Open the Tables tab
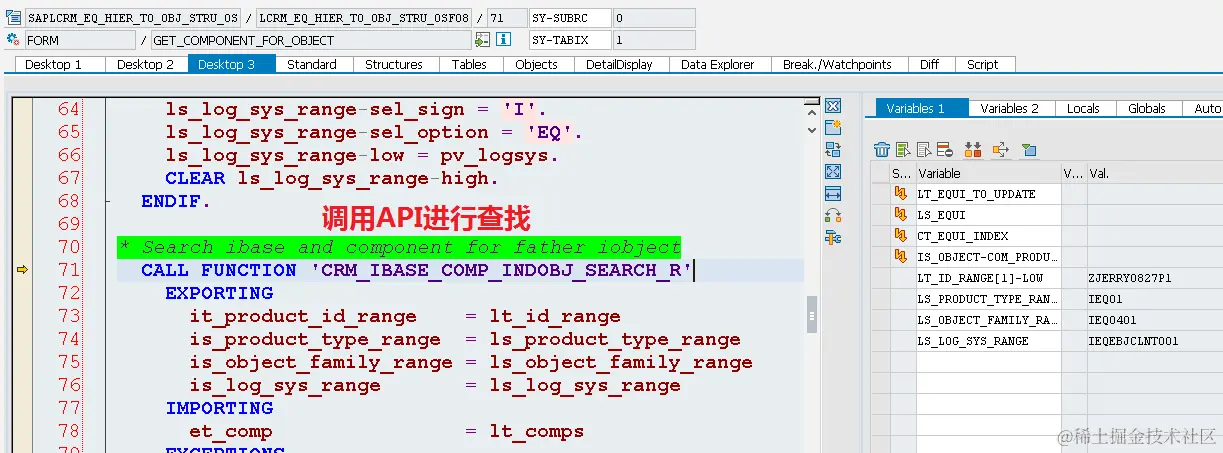Image resolution: width=1223 pixels, height=453 pixels. 469,64
